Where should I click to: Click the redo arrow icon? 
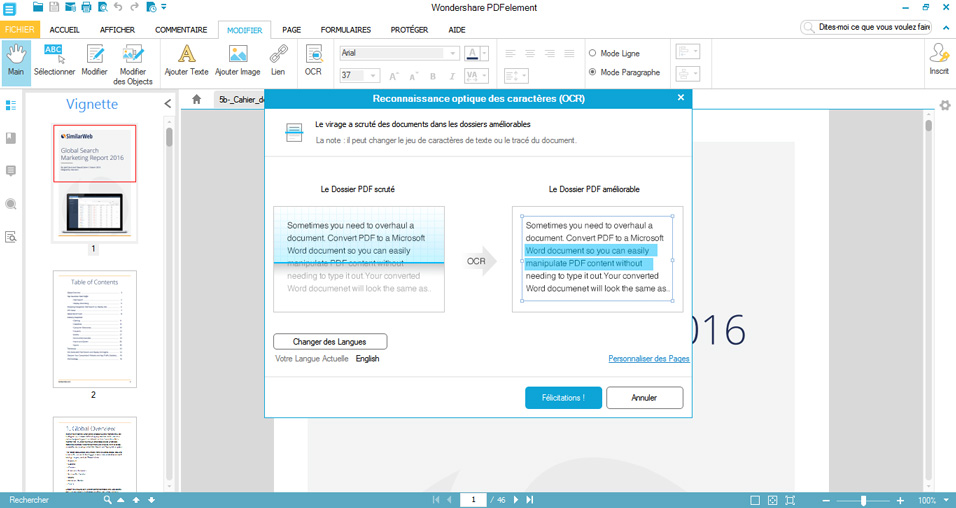(x=134, y=7)
